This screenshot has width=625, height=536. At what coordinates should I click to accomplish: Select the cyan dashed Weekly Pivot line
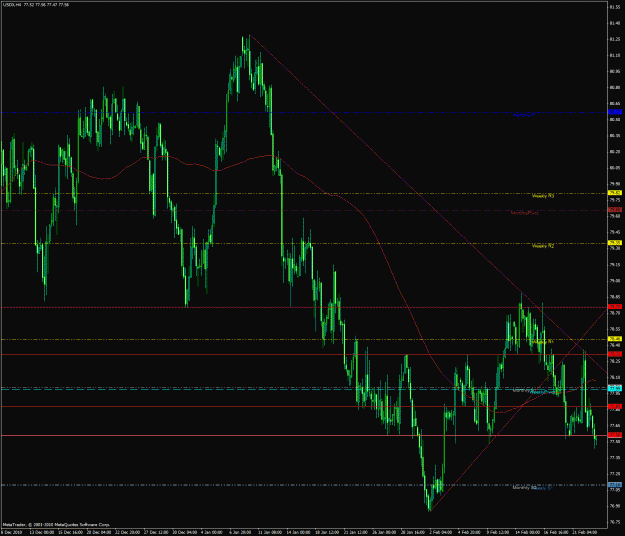(x=303, y=389)
